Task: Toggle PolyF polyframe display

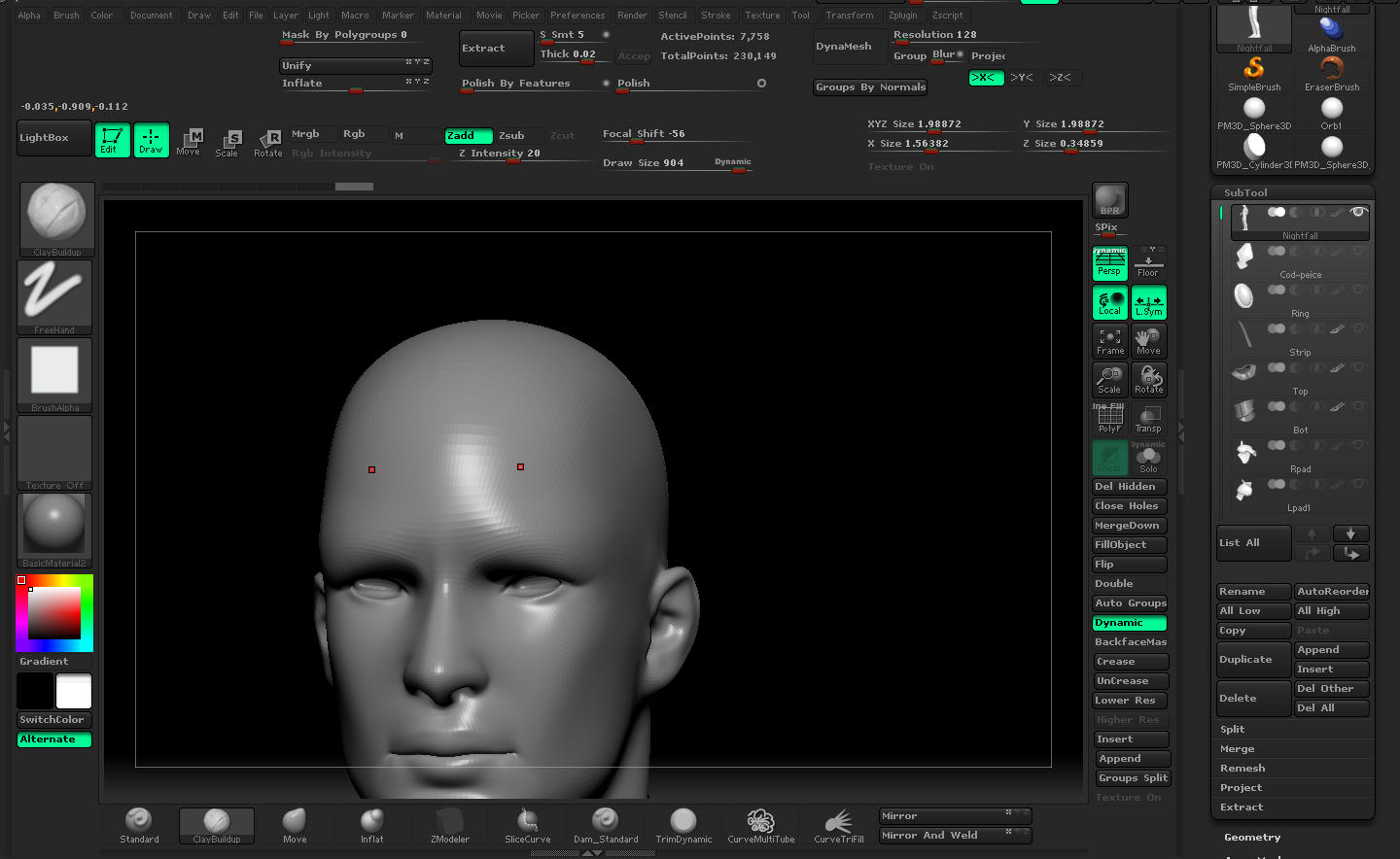Action: click(x=1109, y=419)
